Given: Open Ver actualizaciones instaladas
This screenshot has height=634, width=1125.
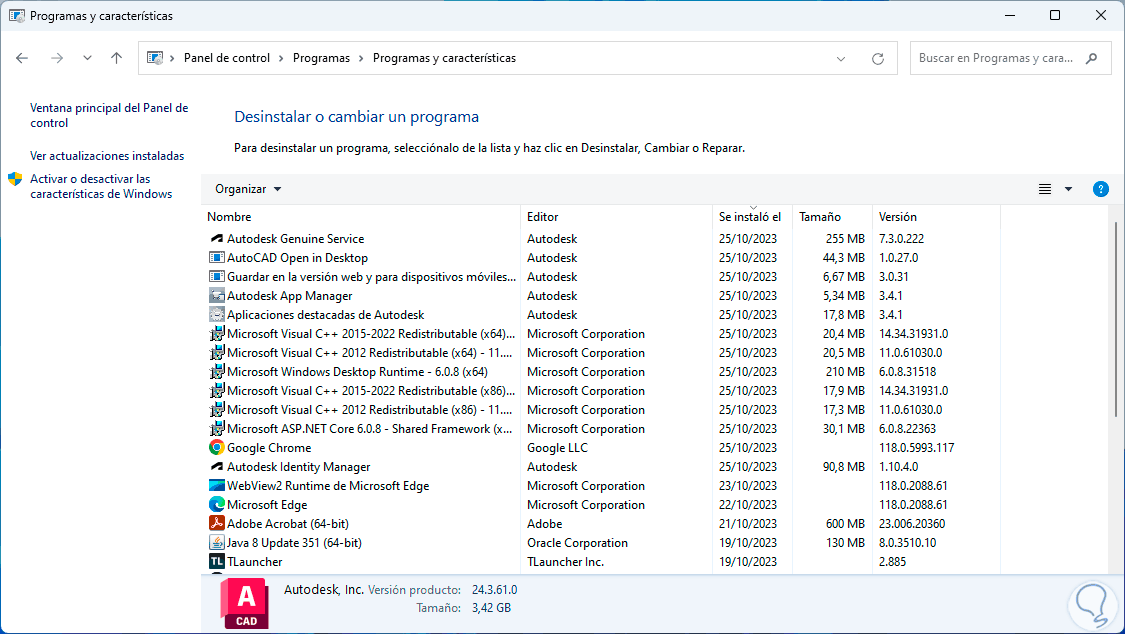Looking at the screenshot, I should click(107, 156).
